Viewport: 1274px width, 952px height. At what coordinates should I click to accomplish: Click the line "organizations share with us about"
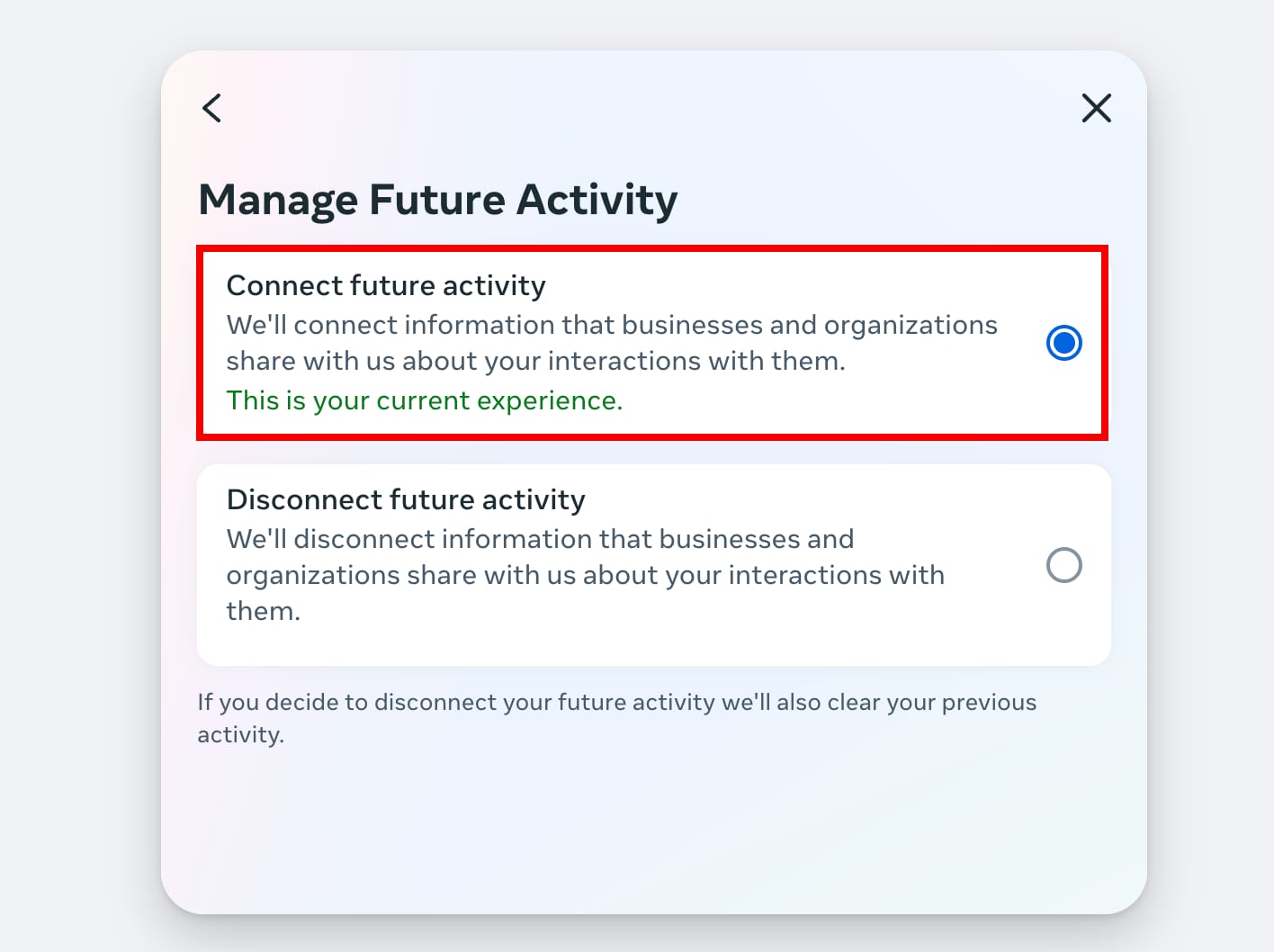[585, 576]
